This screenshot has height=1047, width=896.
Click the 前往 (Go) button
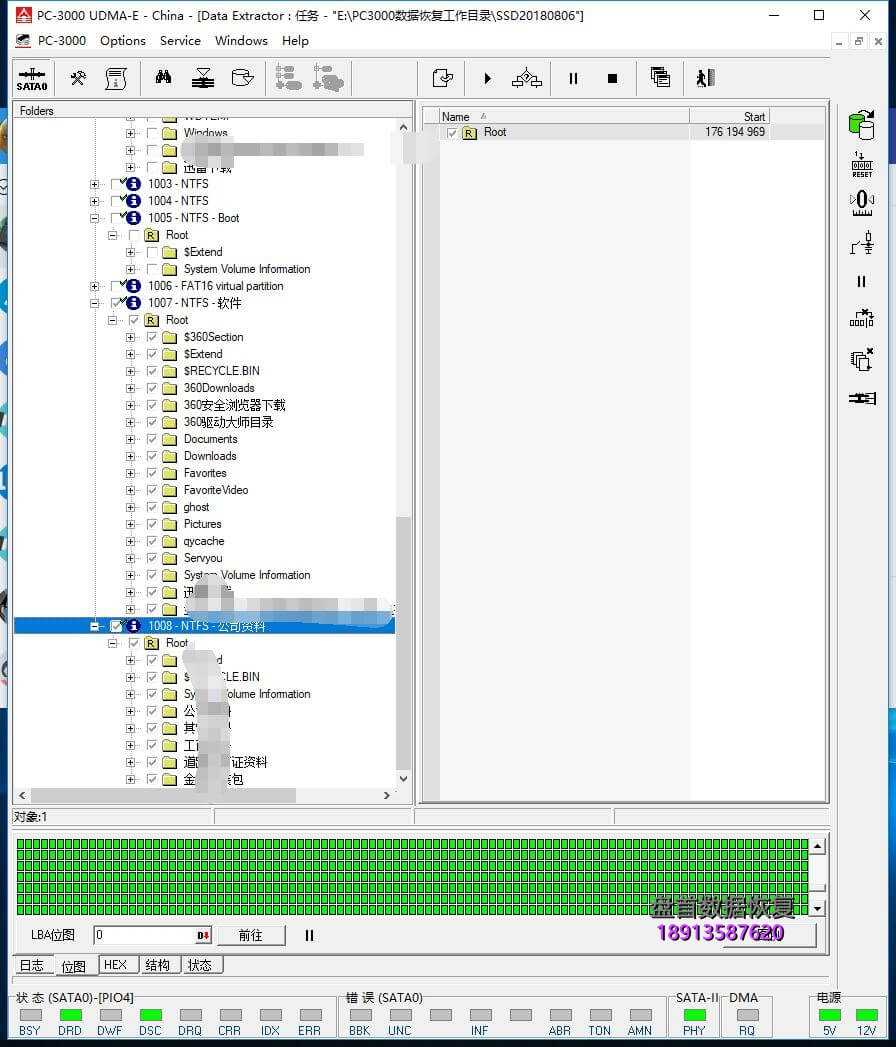pos(250,935)
